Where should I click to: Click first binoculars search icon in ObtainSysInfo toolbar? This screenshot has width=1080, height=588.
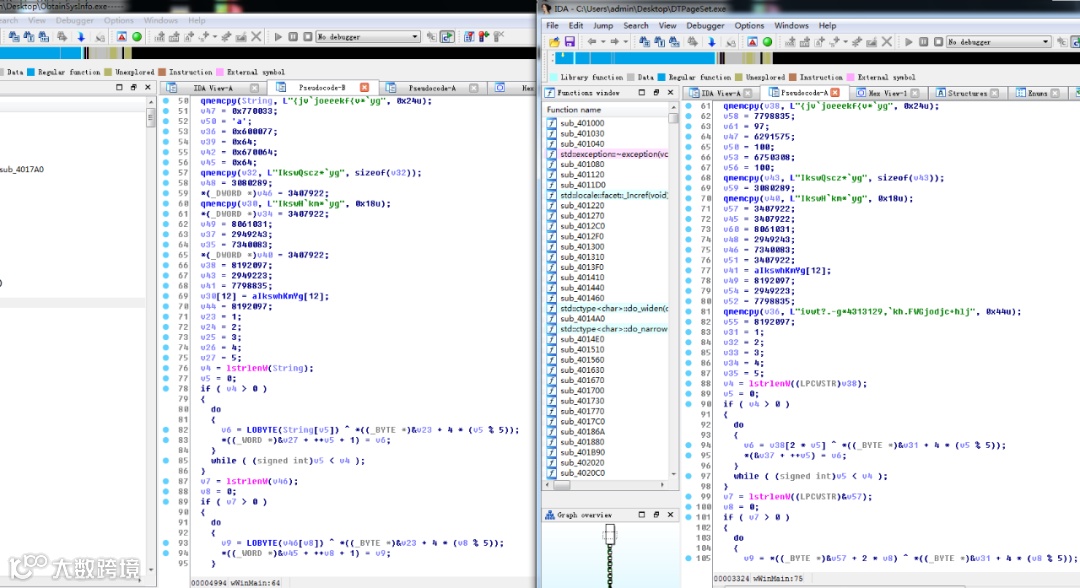pyautogui.click(x=14, y=36)
